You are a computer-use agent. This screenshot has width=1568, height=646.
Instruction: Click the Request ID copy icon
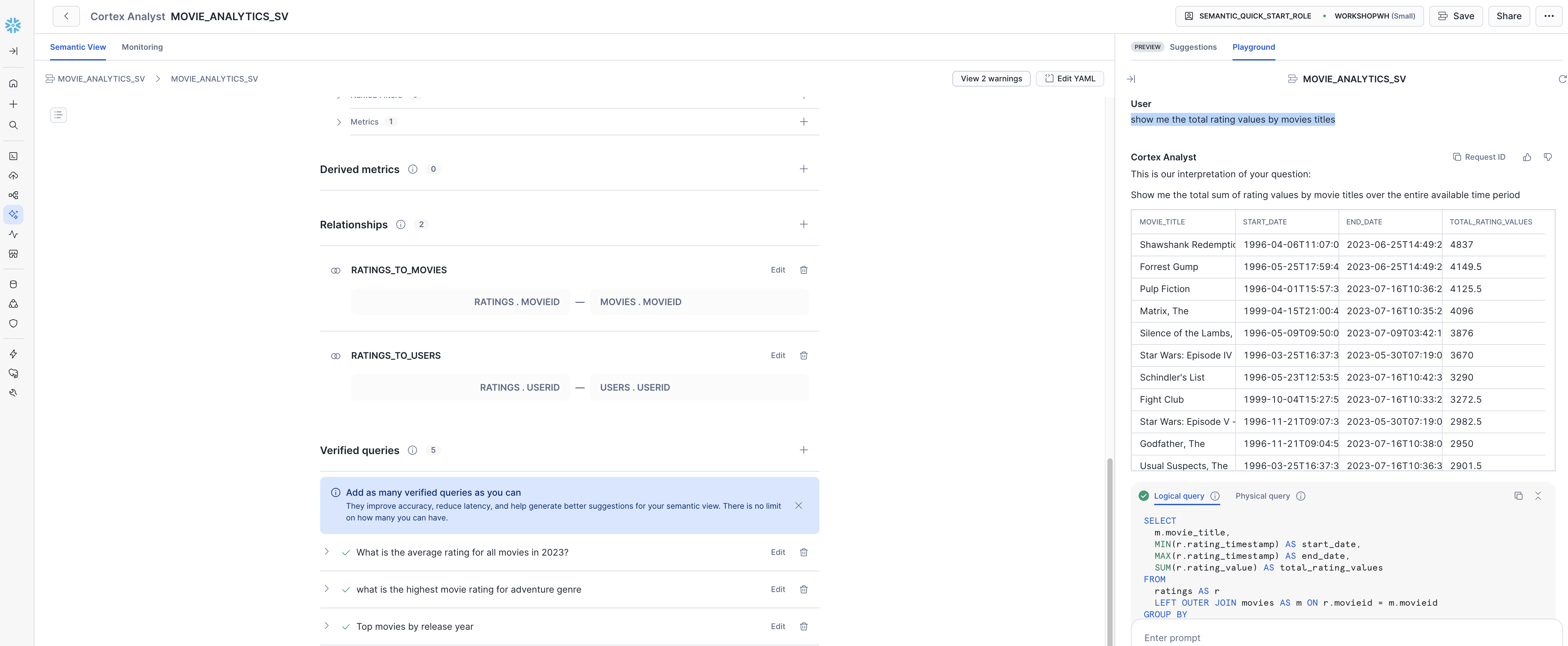coord(1457,156)
